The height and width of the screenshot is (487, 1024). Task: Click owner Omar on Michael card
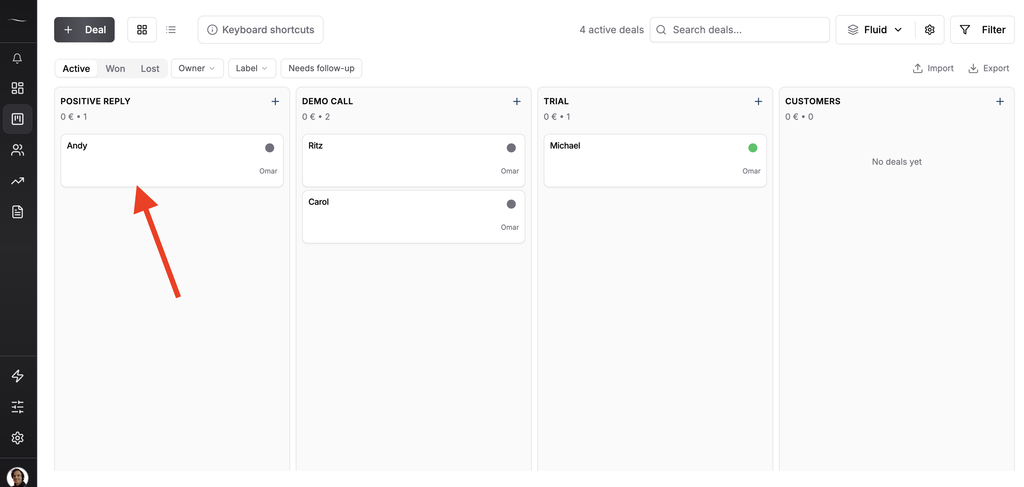pyautogui.click(x=751, y=171)
